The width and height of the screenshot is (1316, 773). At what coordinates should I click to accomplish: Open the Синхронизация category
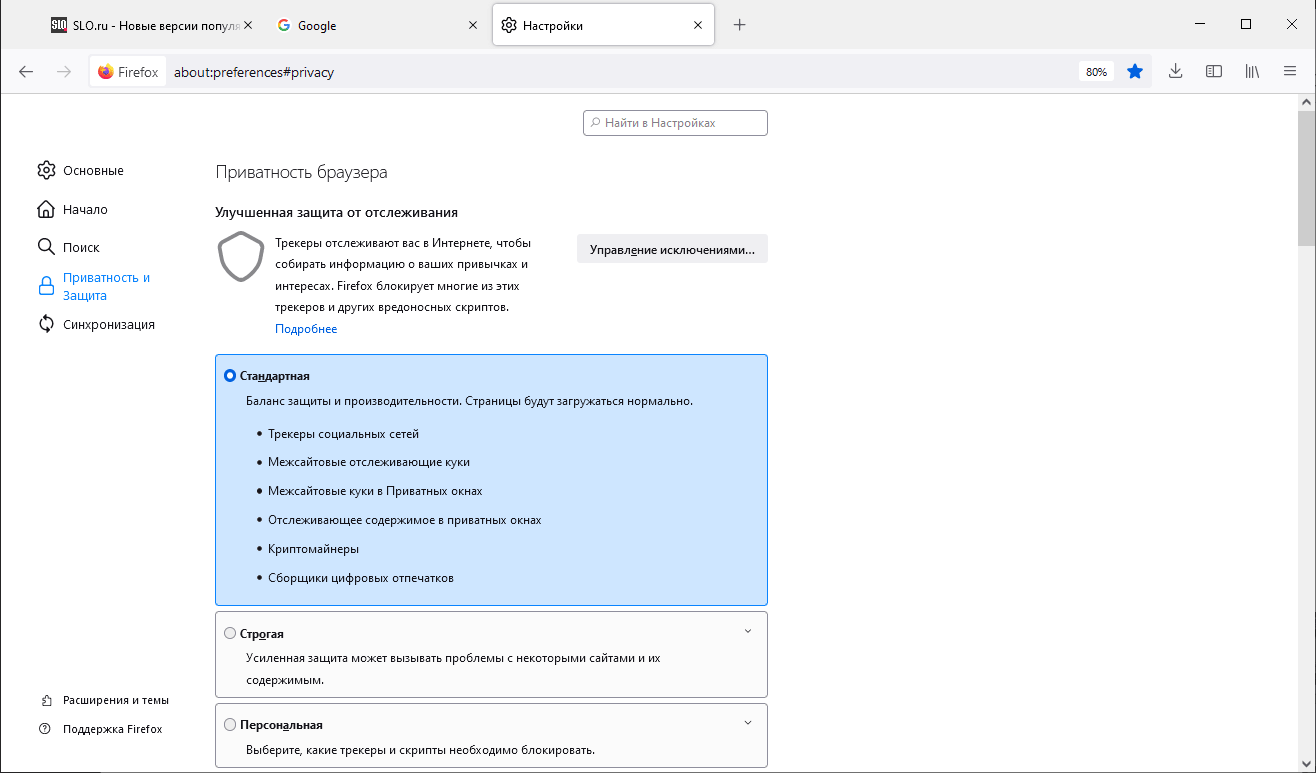(x=96, y=324)
